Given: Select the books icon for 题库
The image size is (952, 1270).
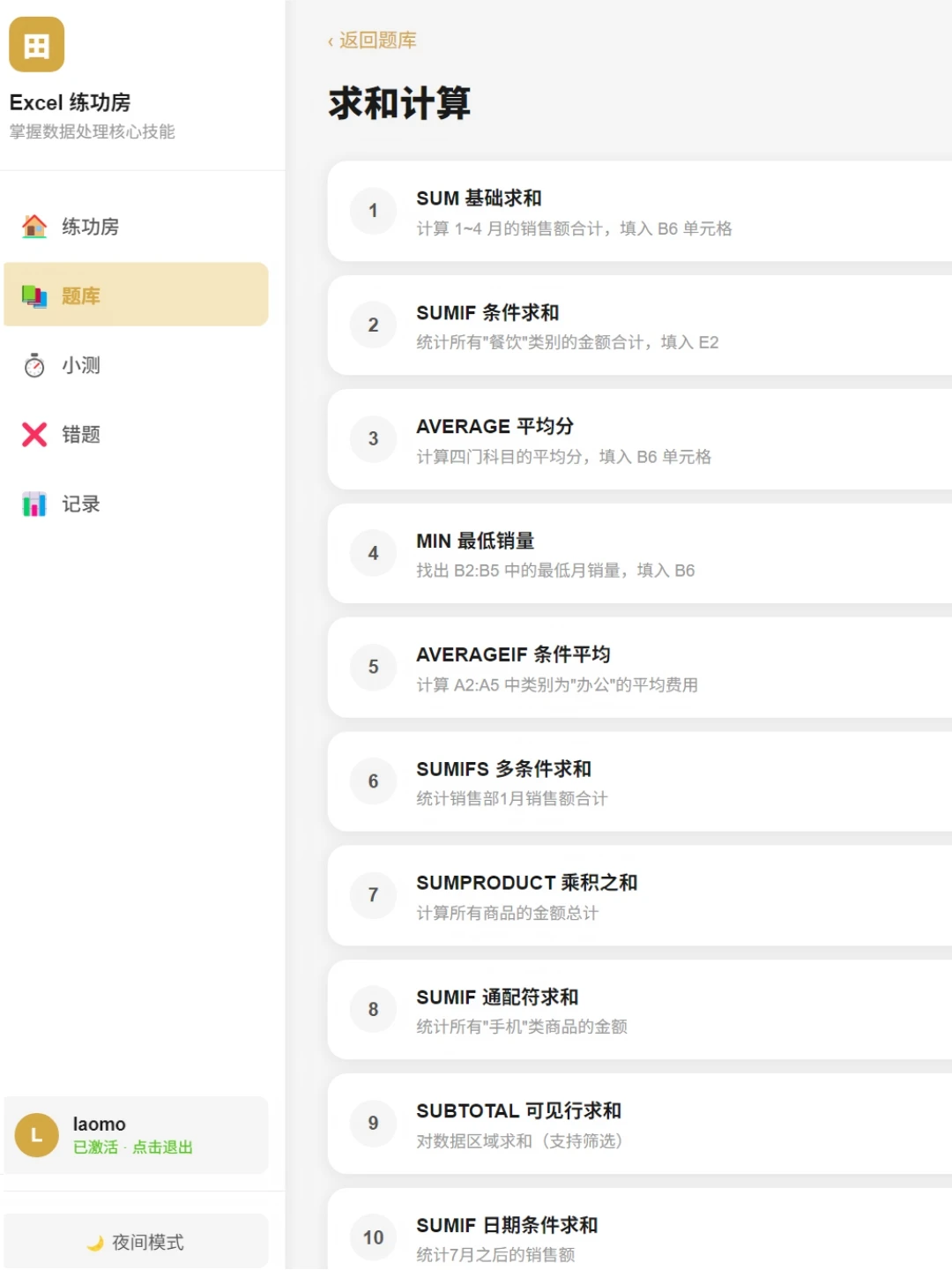Looking at the screenshot, I should coord(34,296).
